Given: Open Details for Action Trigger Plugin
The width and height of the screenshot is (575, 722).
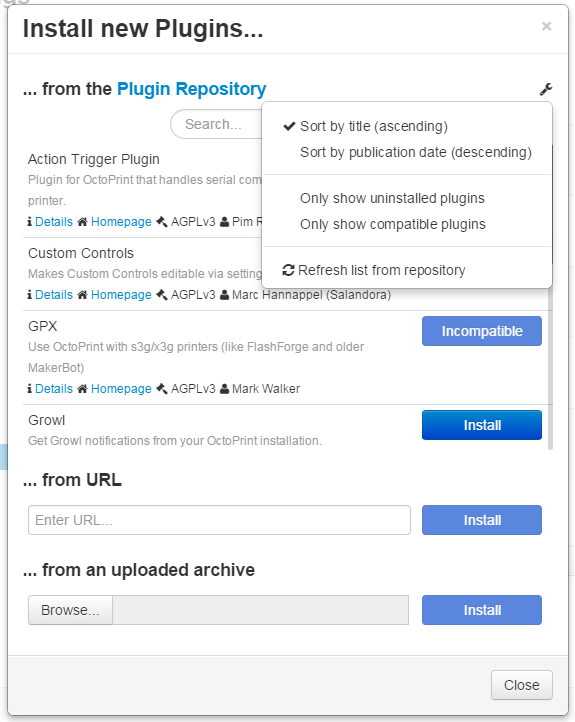Looking at the screenshot, I should (x=54, y=222).
